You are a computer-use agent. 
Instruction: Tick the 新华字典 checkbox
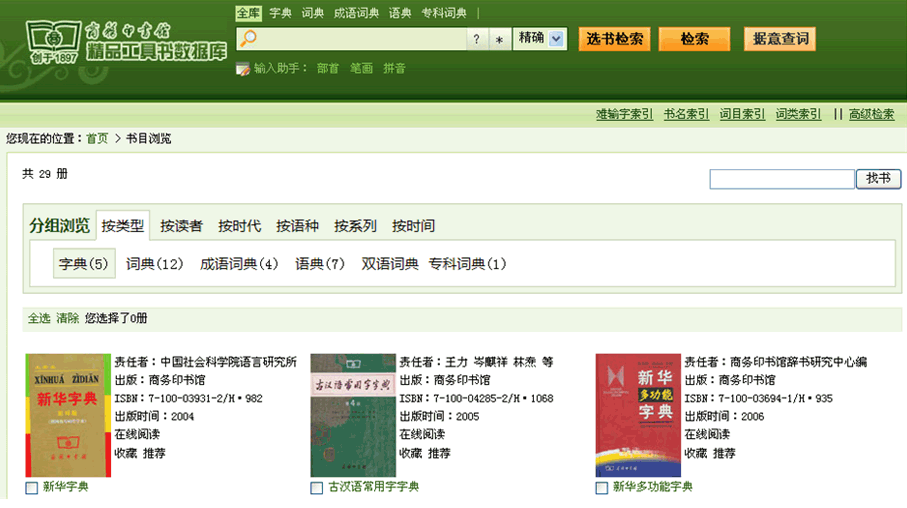(x=32, y=488)
